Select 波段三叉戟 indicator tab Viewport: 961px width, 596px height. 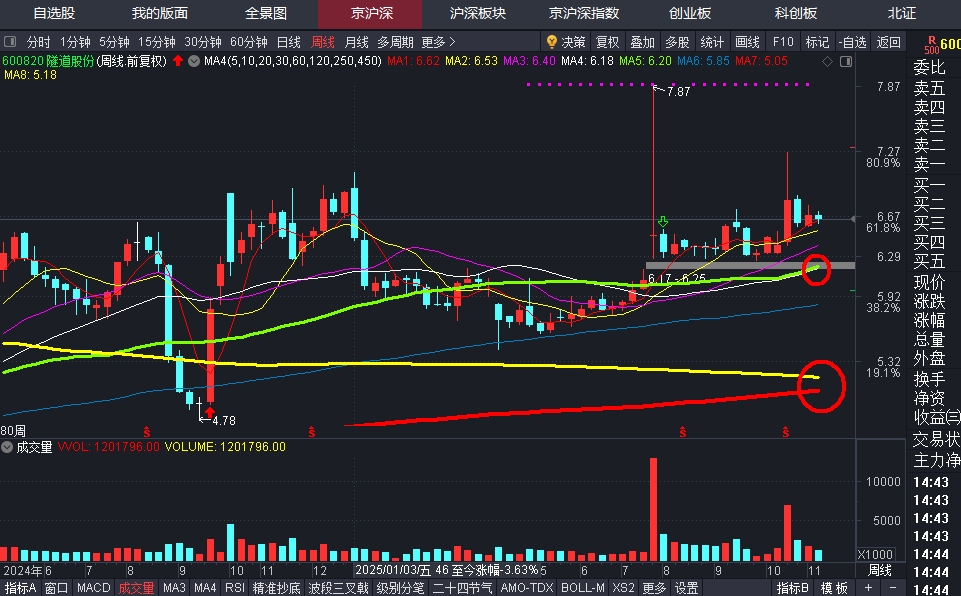(338, 588)
